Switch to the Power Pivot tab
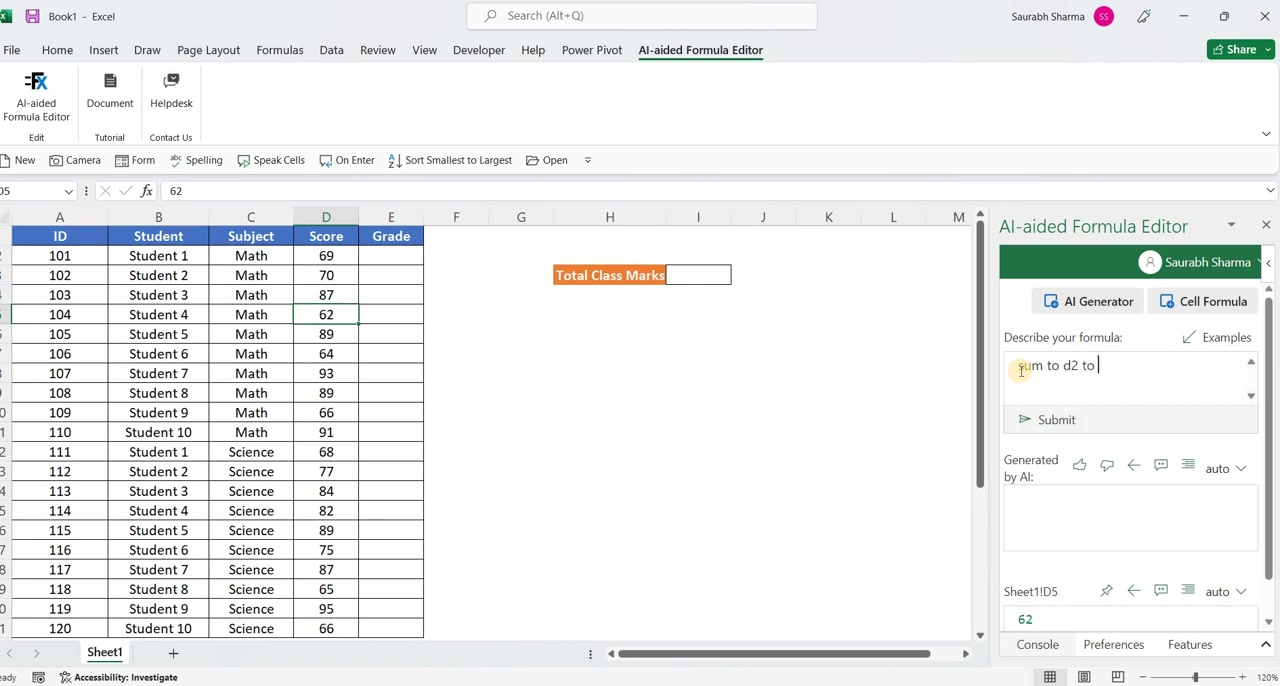1280x686 pixels. tap(592, 50)
